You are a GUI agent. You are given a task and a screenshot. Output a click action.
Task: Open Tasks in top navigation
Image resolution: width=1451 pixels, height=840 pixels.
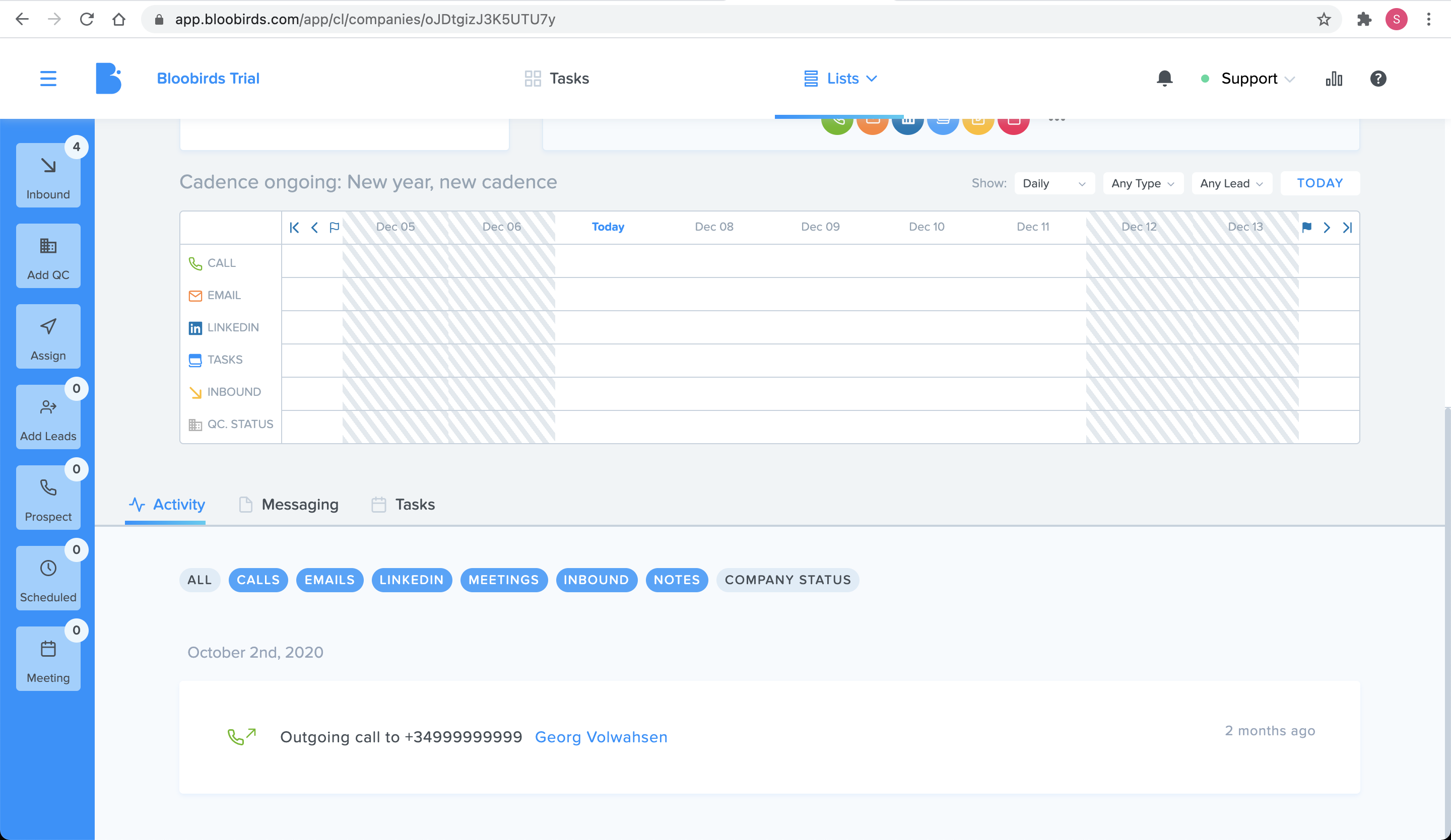pyautogui.click(x=557, y=78)
